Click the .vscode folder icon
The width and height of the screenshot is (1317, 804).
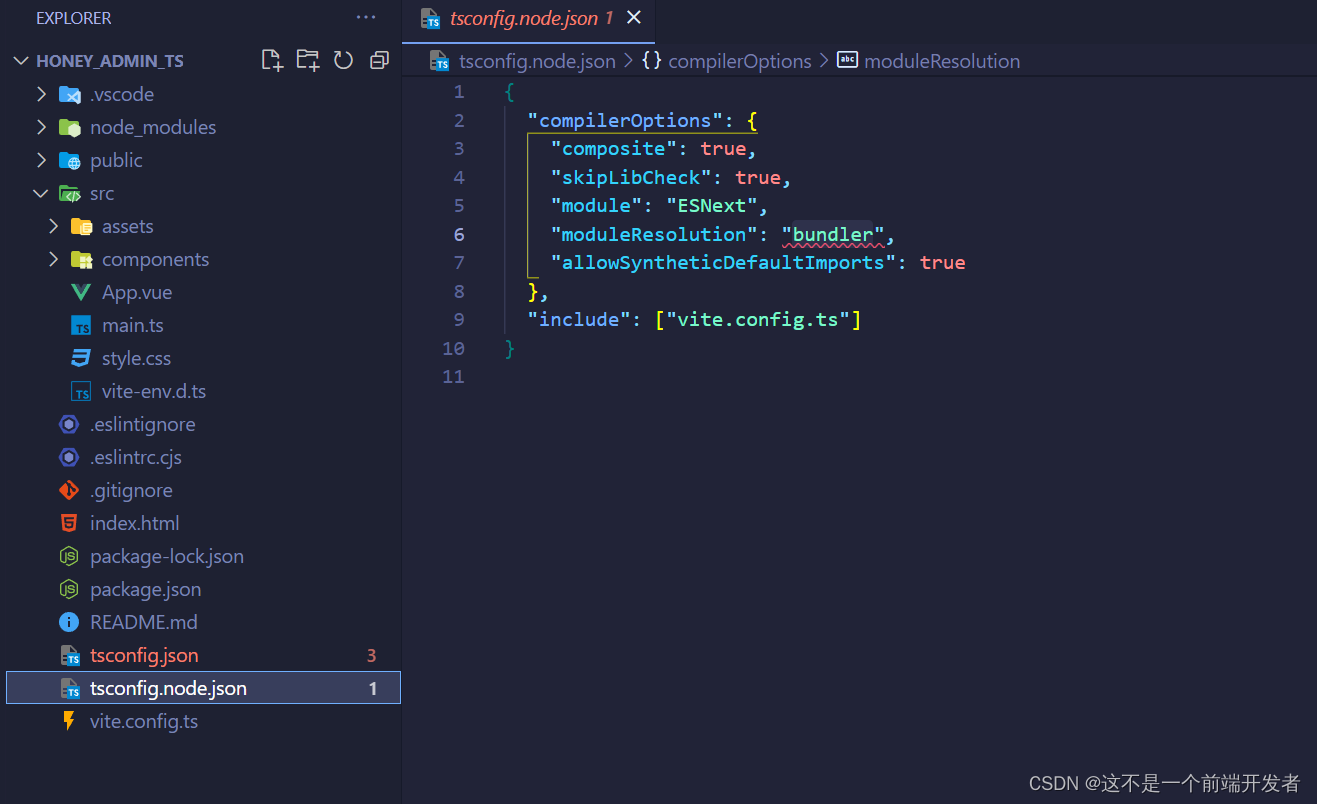tap(69, 94)
